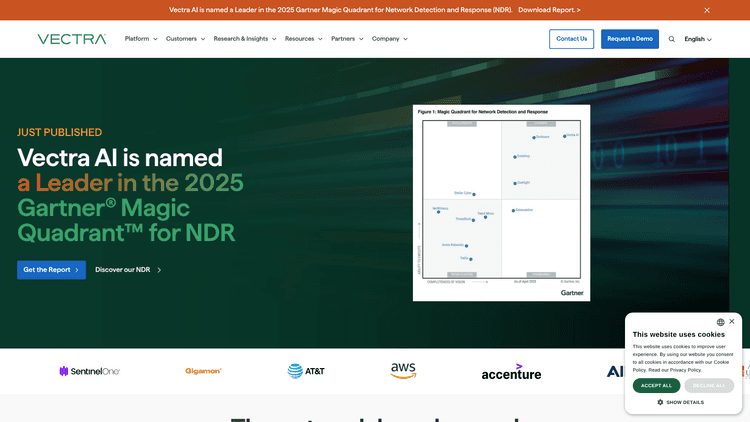750x422 pixels.
Task: Open the search icon in header
Action: tap(672, 39)
